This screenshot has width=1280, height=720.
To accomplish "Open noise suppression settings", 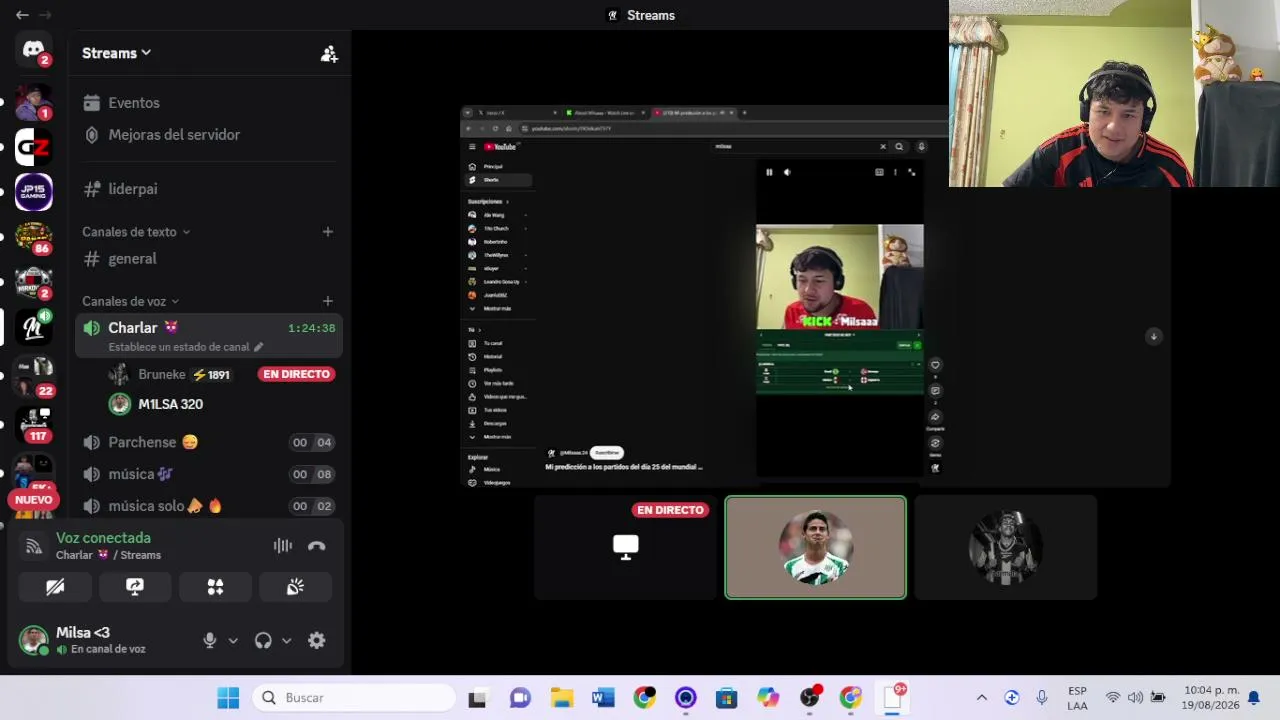I will [x=283, y=546].
